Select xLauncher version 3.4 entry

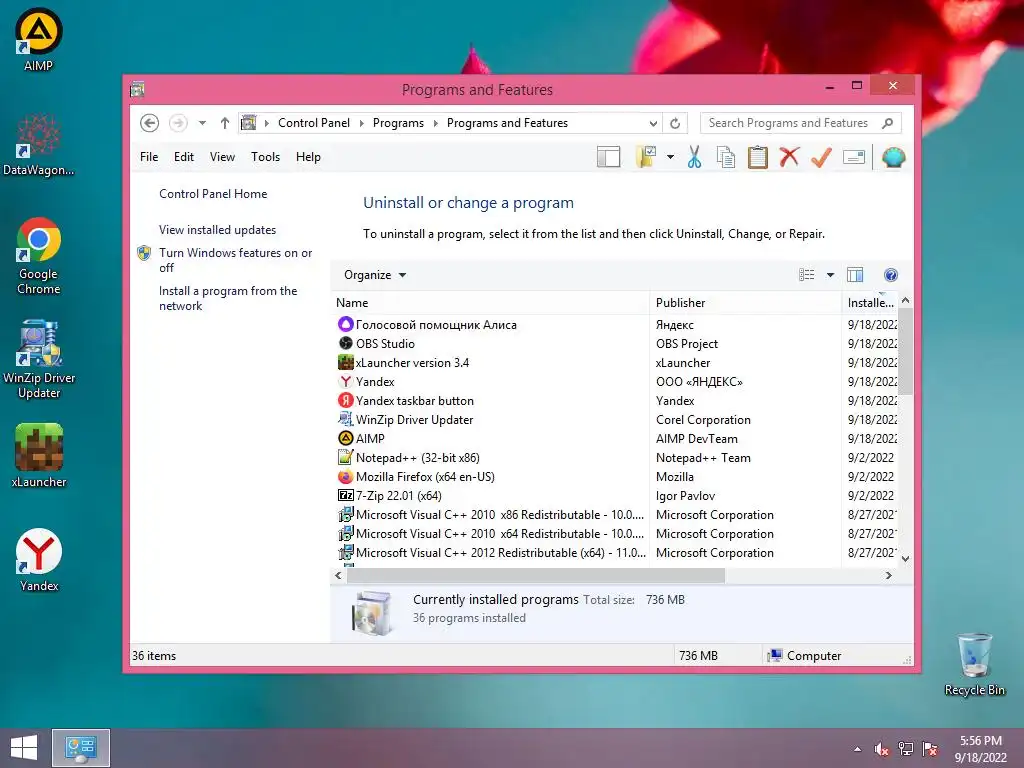coord(412,362)
